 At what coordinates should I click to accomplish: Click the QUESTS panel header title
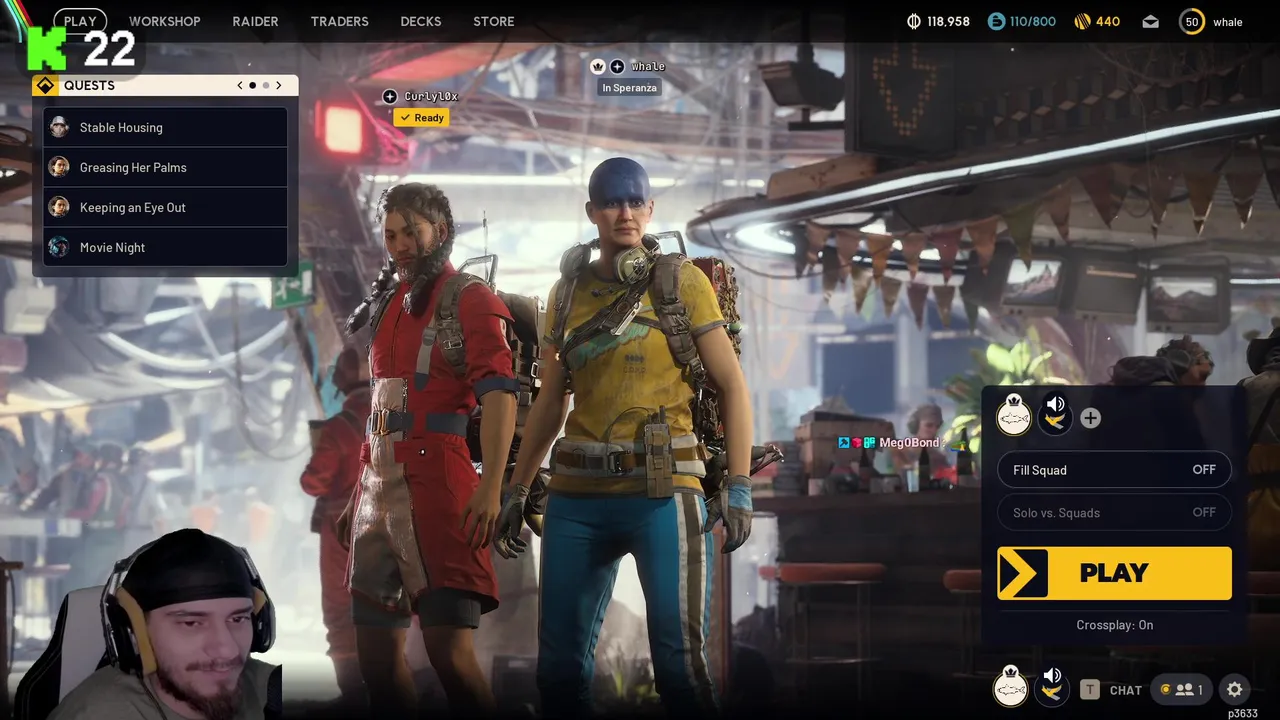click(89, 86)
